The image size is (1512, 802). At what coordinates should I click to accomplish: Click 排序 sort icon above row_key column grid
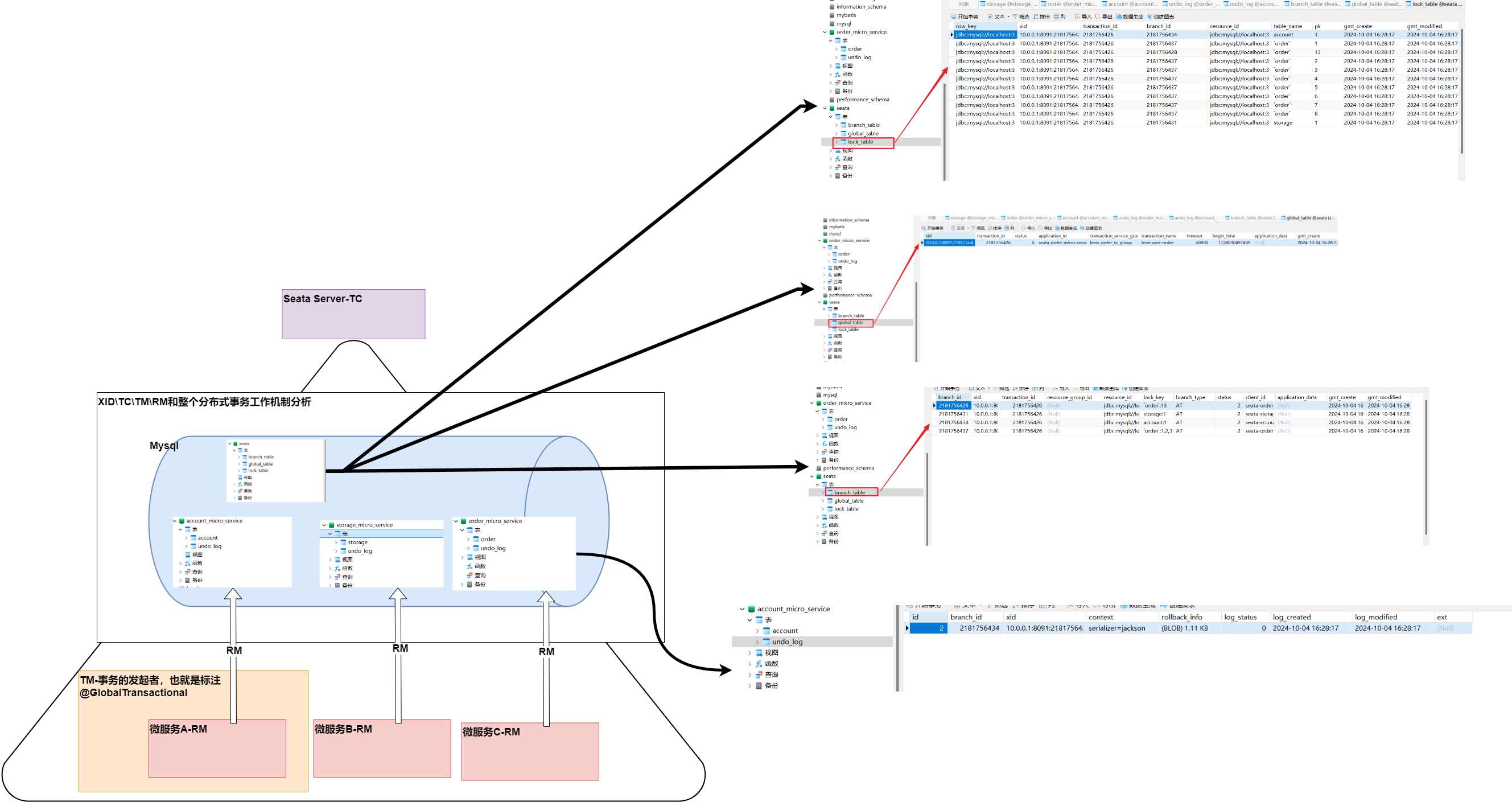coord(1036,17)
